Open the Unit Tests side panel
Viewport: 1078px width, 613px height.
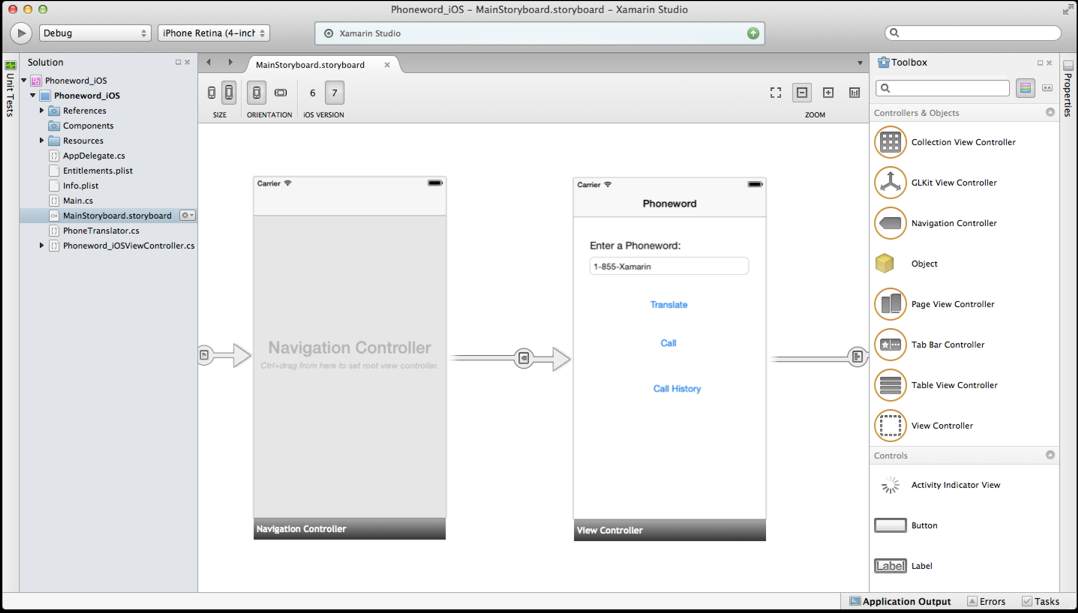[x=10, y=89]
